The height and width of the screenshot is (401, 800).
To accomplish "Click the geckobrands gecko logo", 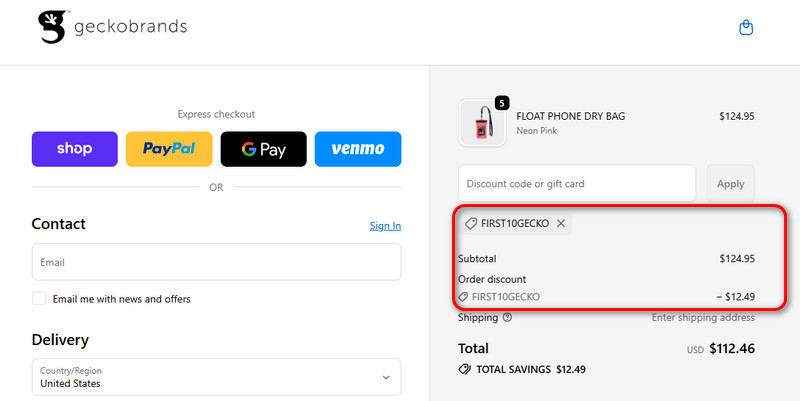I will pos(53,27).
